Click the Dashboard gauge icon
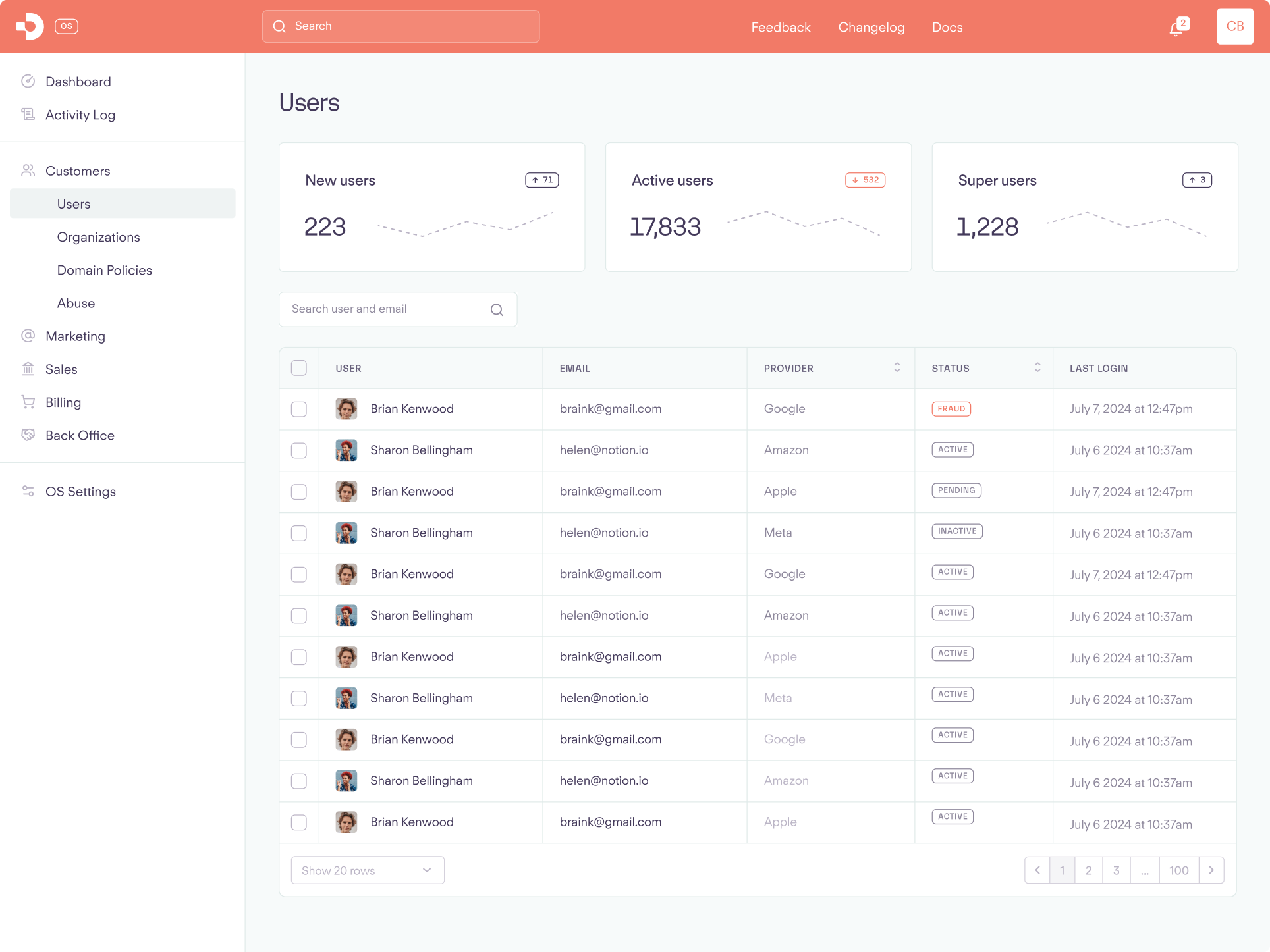This screenshot has height=952, width=1270. coord(28,81)
